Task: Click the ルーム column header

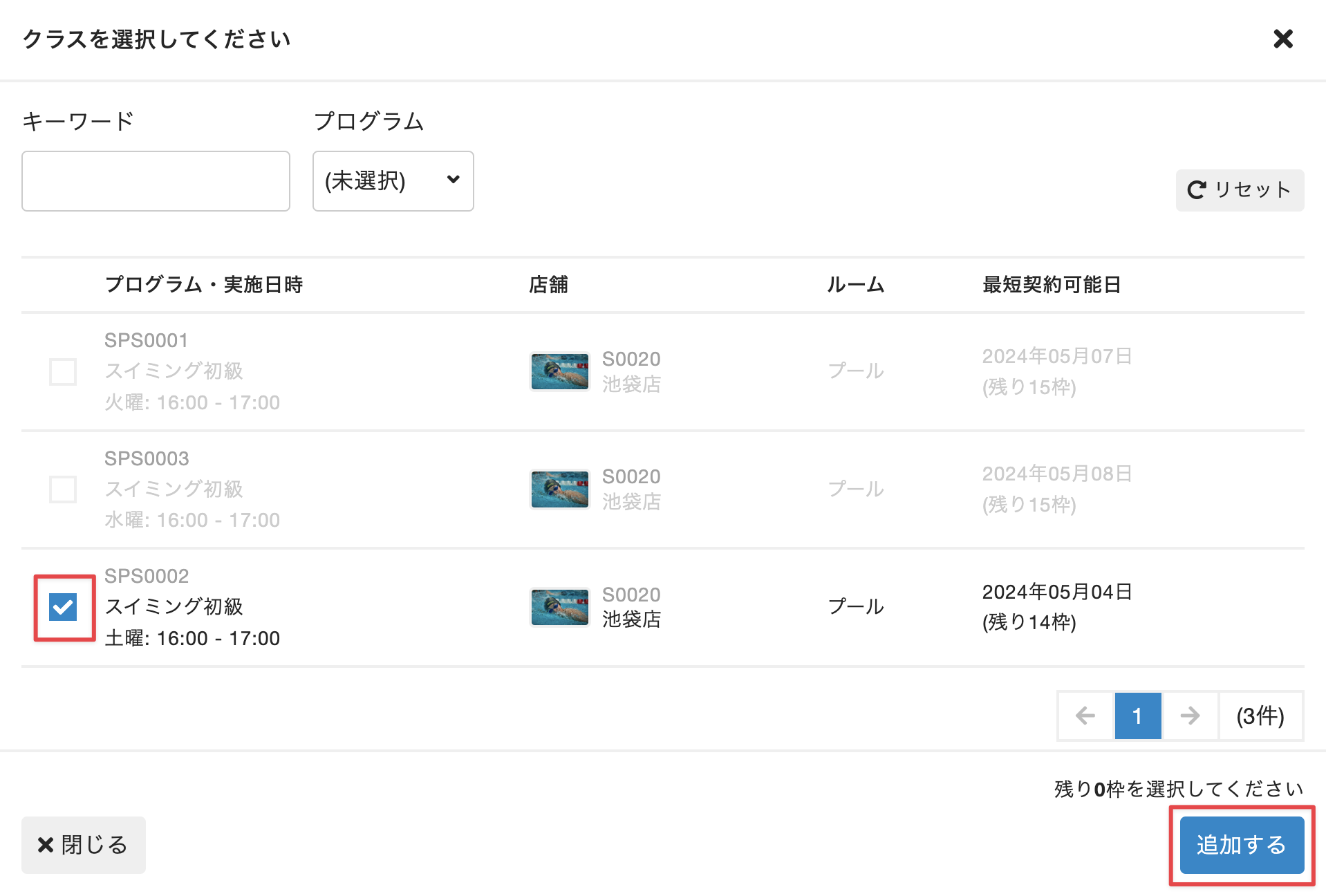Action: point(855,285)
